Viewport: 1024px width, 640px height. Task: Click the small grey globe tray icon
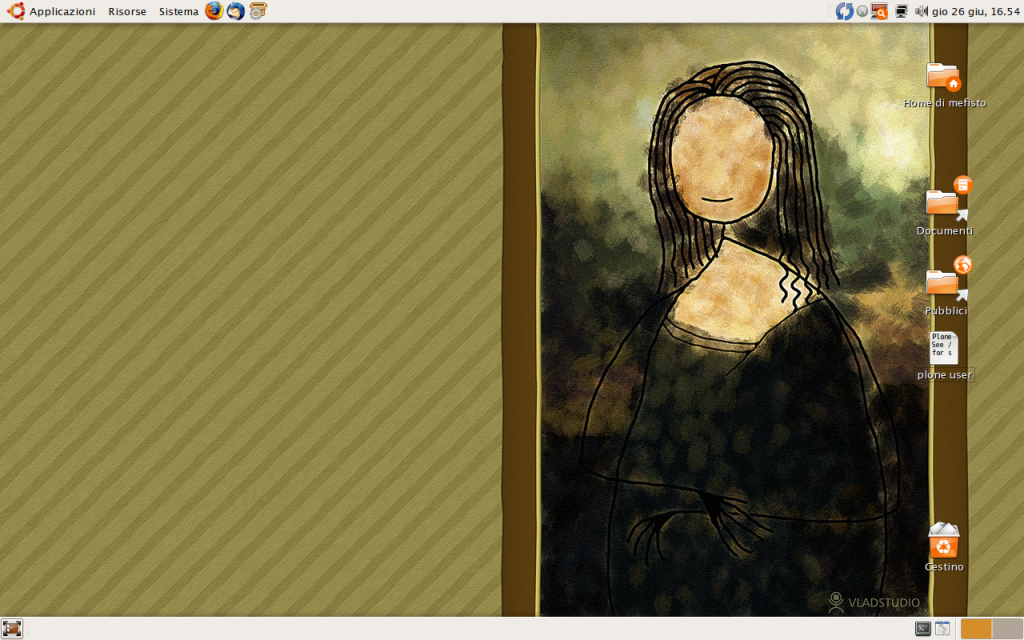click(x=862, y=11)
